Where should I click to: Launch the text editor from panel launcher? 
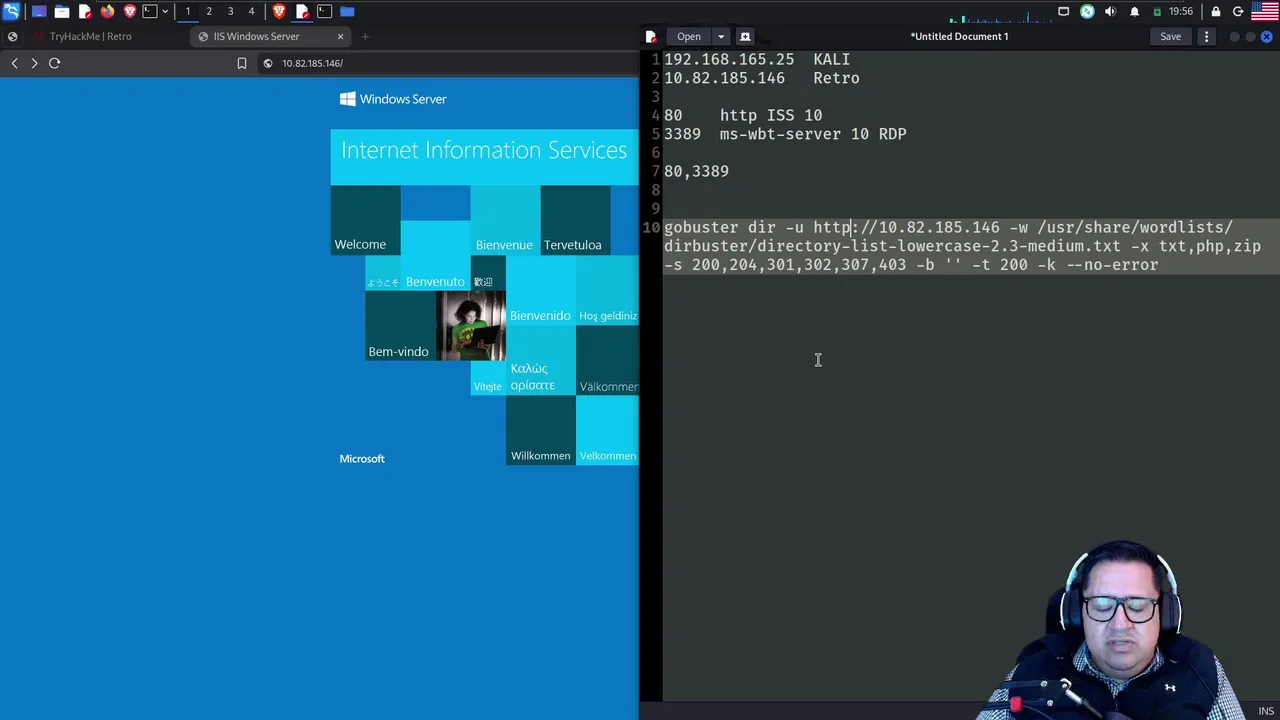85,11
